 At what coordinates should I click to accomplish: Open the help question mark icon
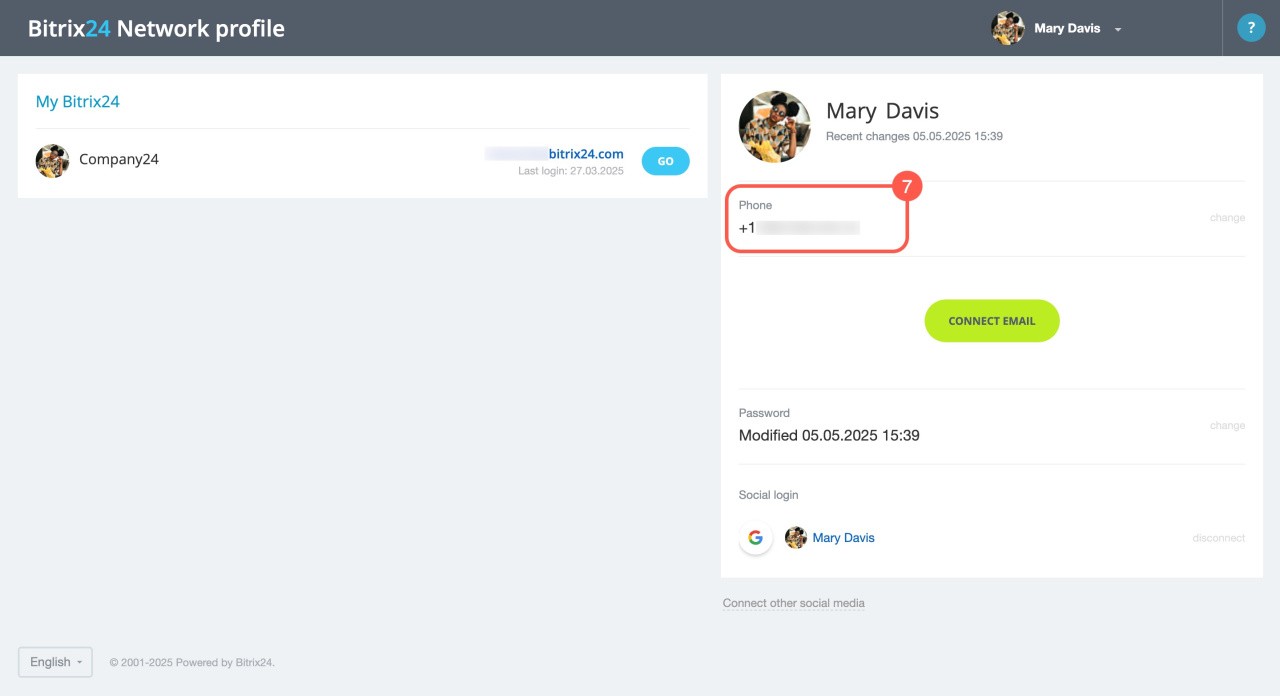[1251, 28]
